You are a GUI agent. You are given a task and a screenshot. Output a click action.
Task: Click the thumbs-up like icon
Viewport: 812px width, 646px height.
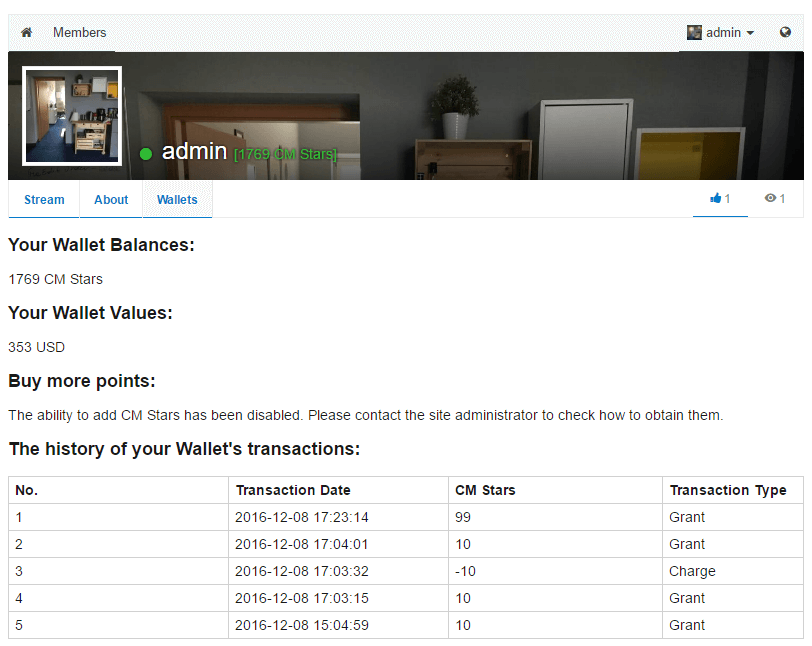[715, 199]
